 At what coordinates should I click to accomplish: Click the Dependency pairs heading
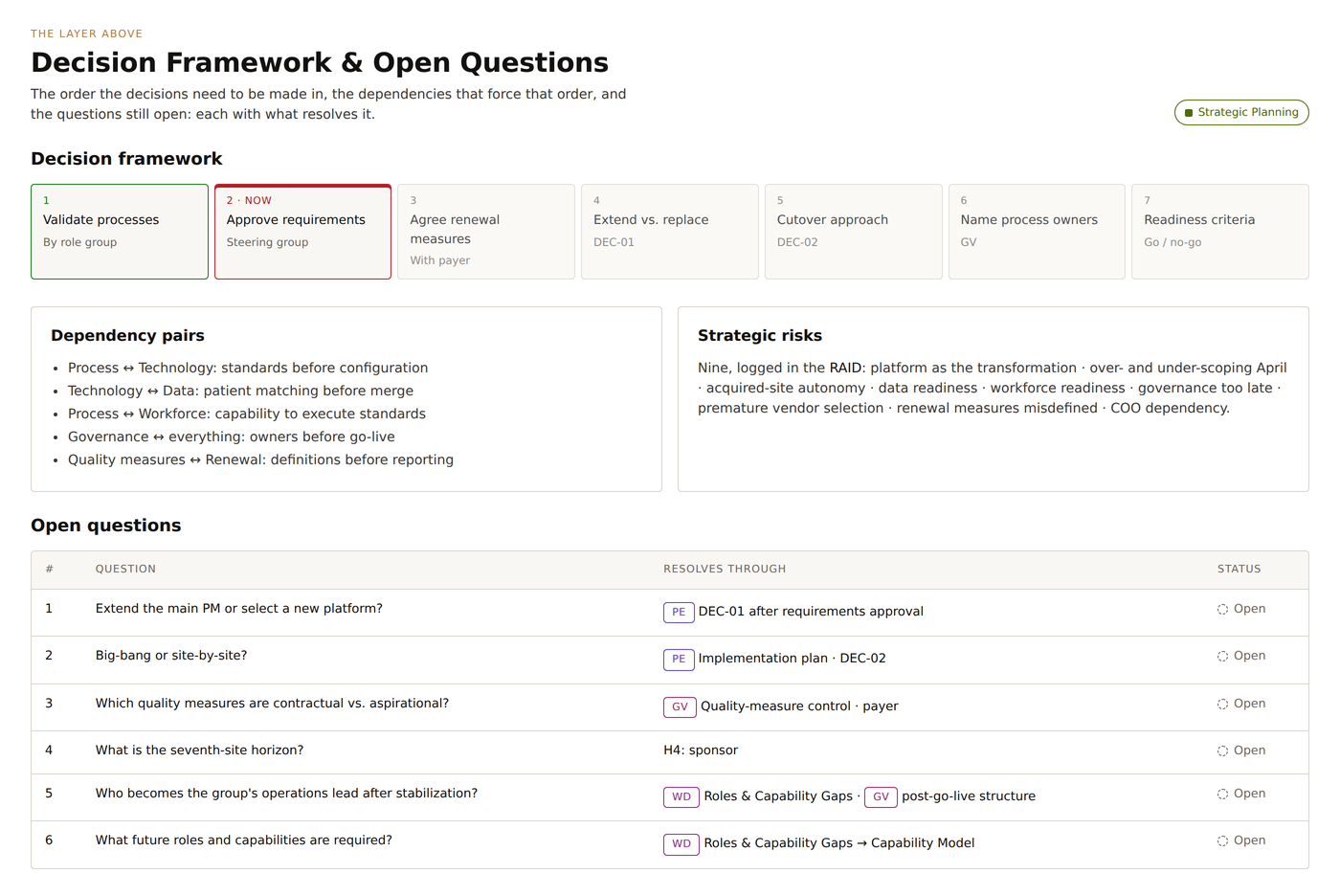point(127,335)
